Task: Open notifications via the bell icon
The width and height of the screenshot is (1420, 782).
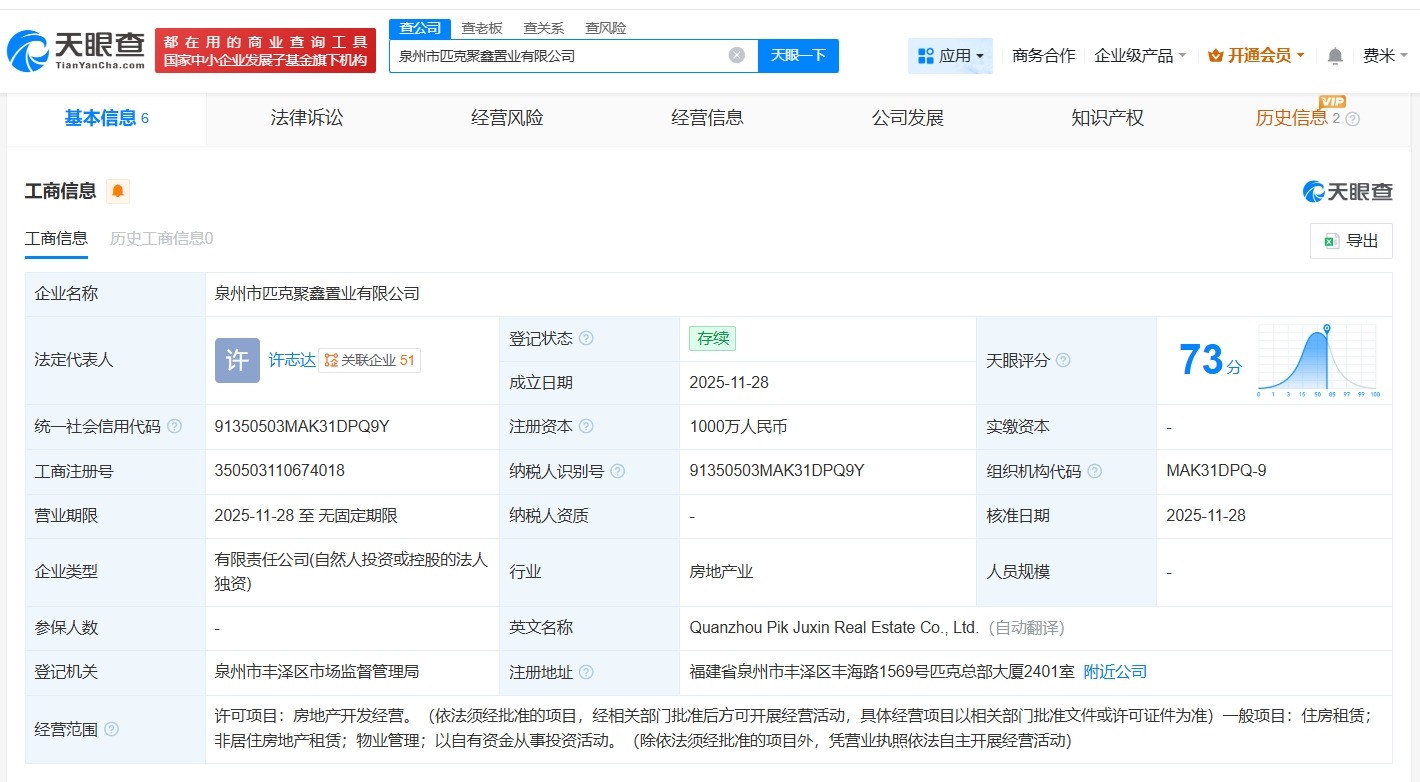Action: pyautogui.click(x=1334, y=56)
